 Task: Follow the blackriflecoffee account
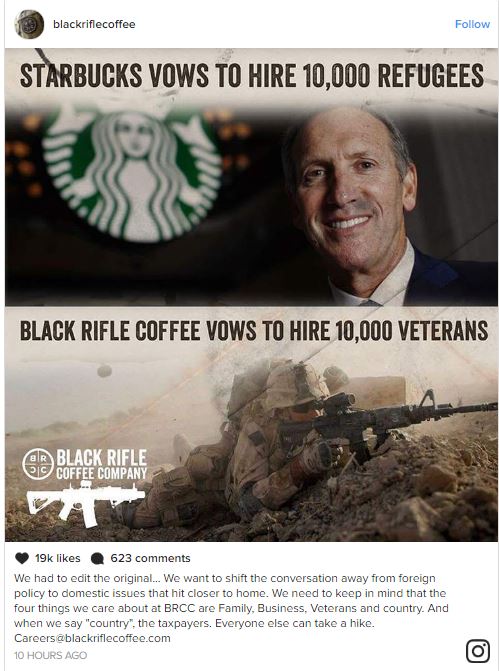click(472, 24)
